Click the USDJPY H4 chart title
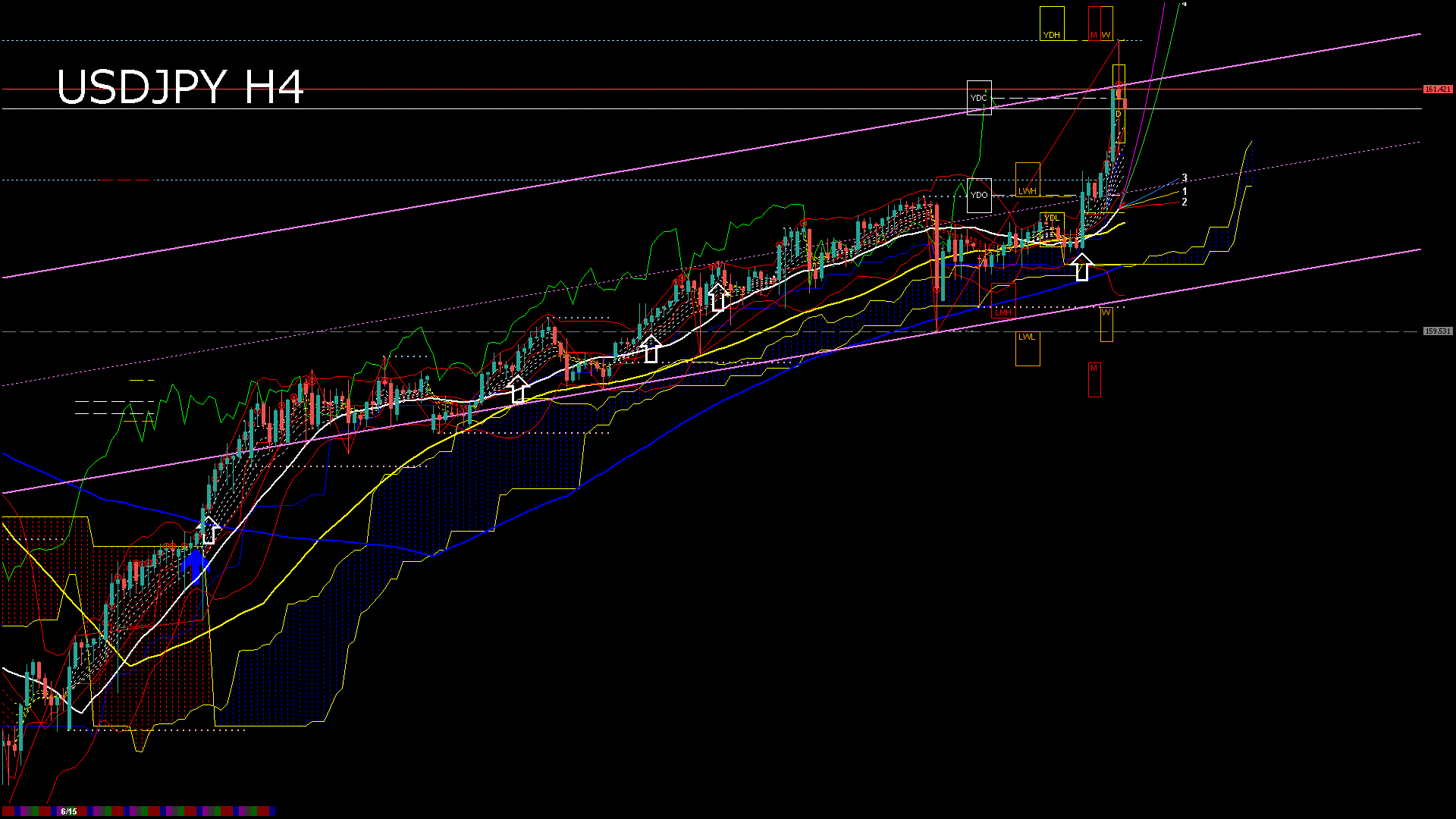The image size is (1456, 819). [x=180, y=87]
